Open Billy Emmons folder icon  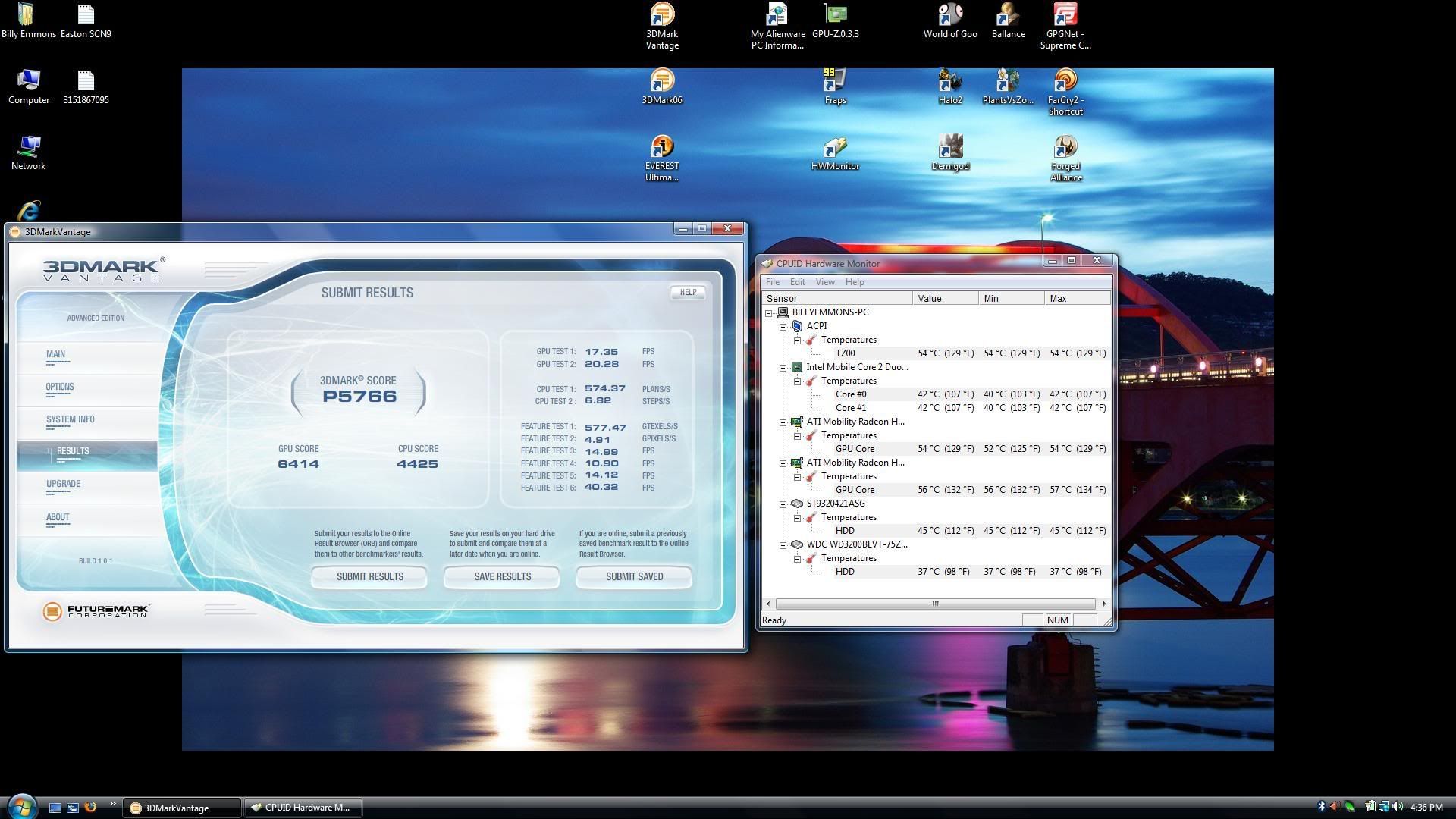tap(28, 20)
